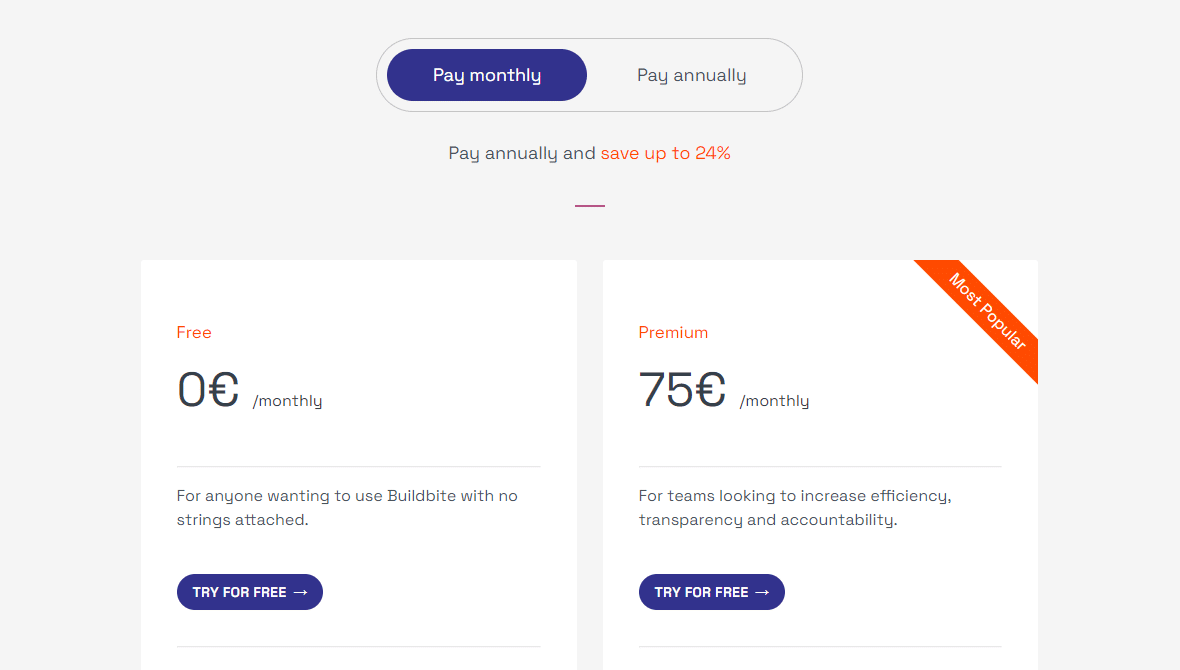Click the divider line below 75€ price
1180x670 pixels.
click(820, 466)
